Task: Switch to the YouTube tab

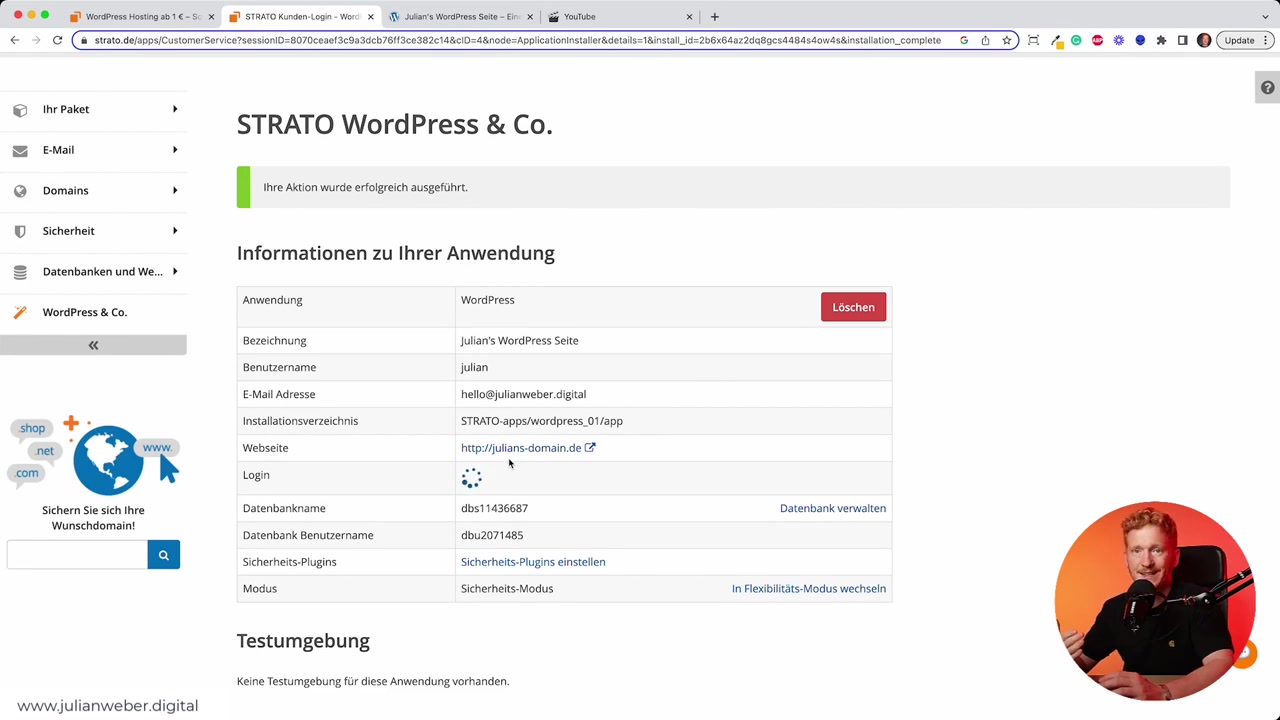Action: click(x=619, y=16)
